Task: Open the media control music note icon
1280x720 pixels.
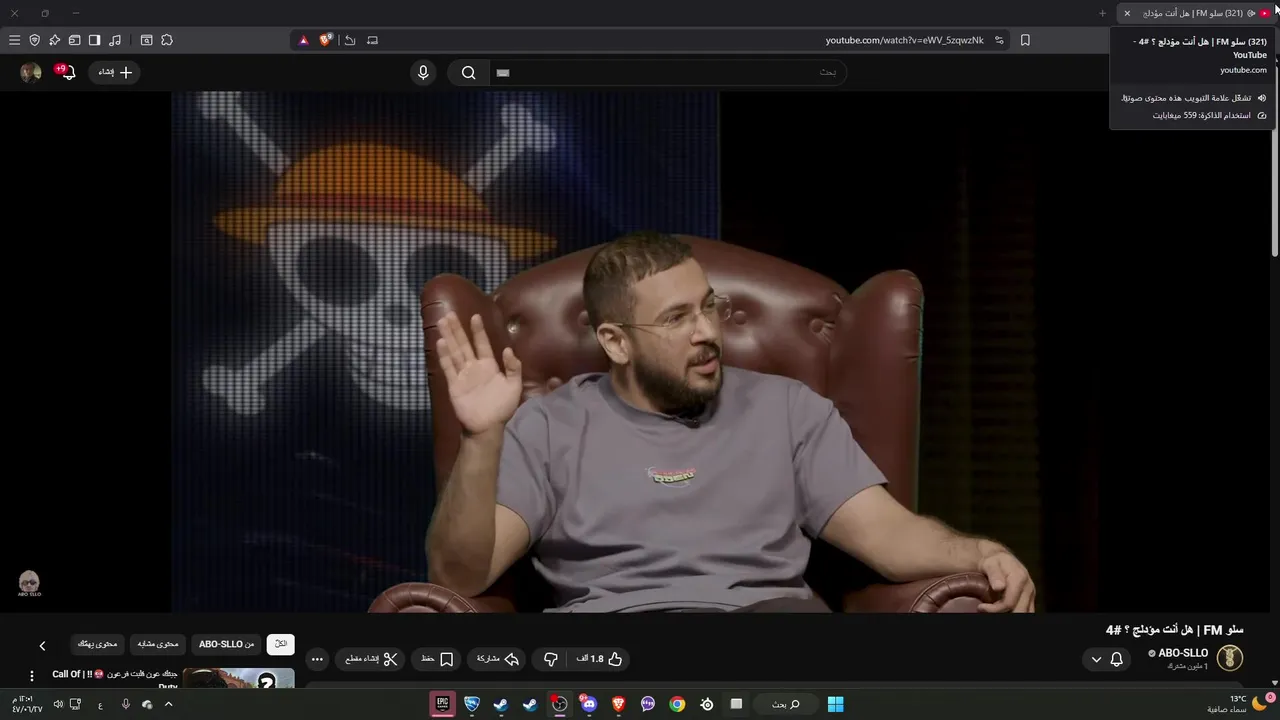Action: [x=115, y=40]
